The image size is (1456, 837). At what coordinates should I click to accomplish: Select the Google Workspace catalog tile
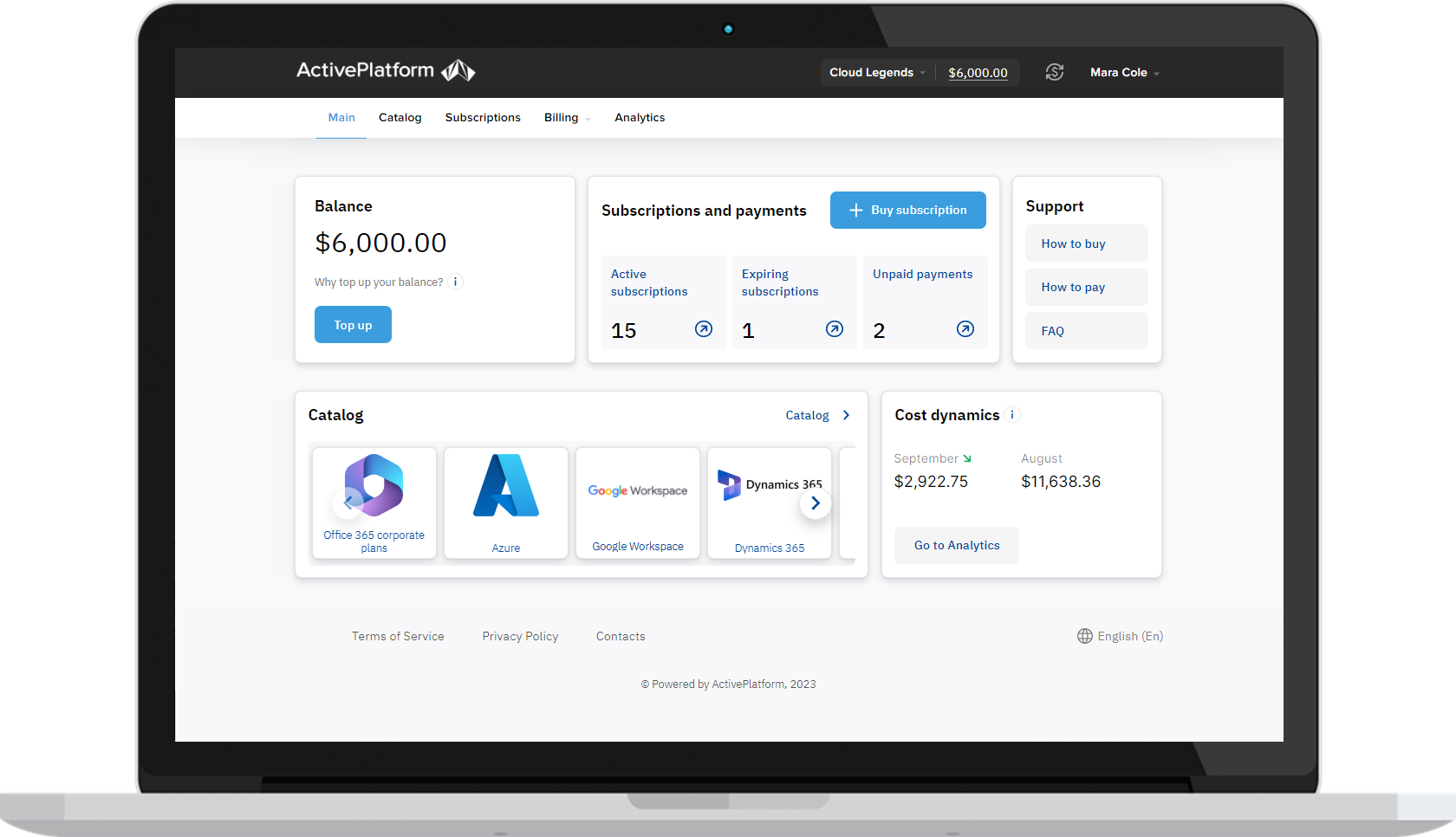(638, 503)
